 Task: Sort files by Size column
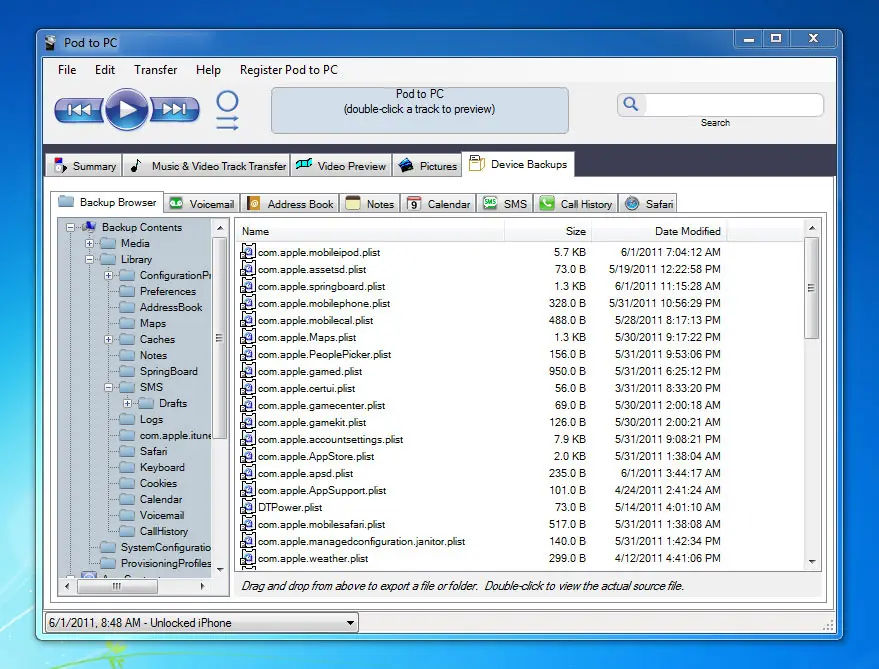click(548, 231)
